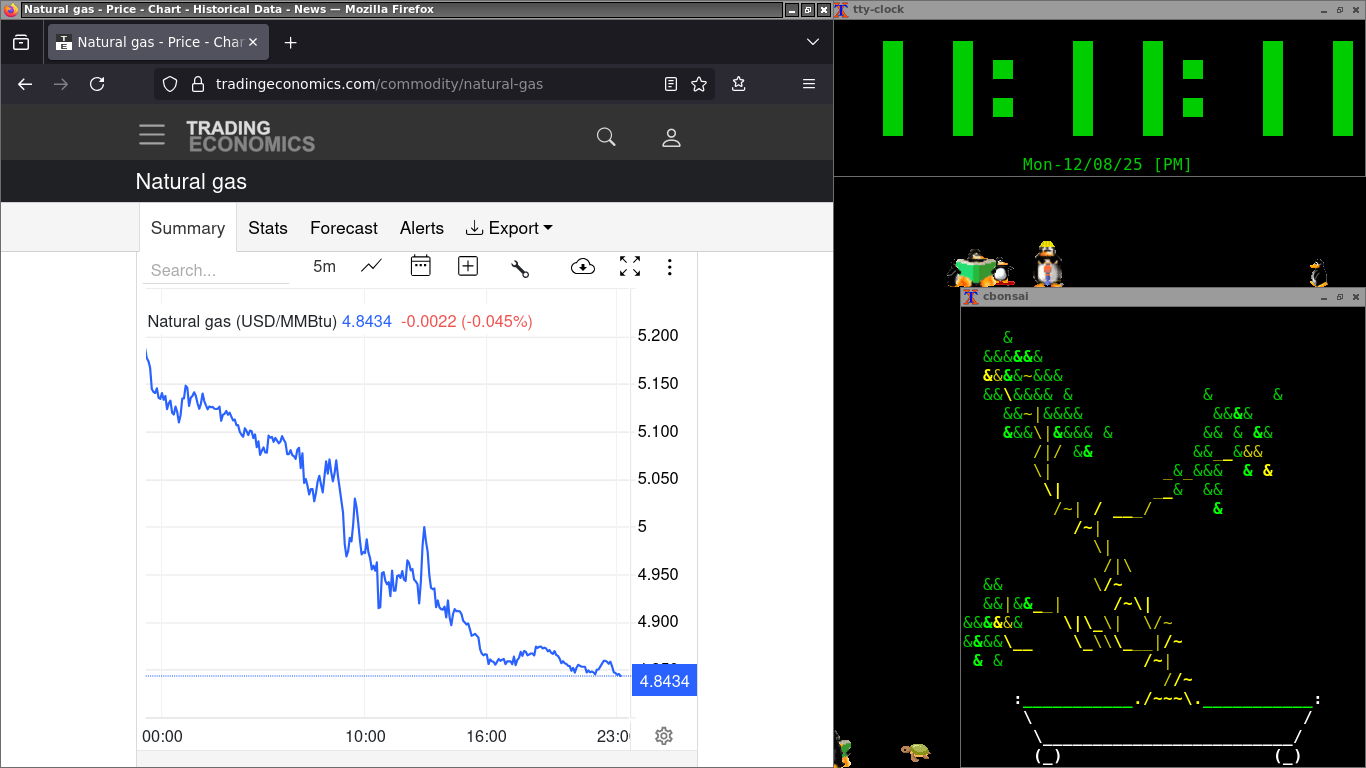Screen dimensions: 1366x768
Task: Close the Natural gas browser tab
Action: click(253, 43)
